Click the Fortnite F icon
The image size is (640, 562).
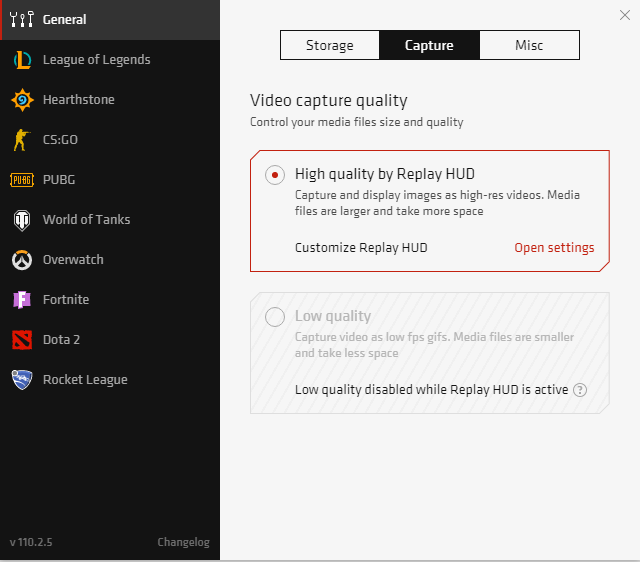pos(22,300)
